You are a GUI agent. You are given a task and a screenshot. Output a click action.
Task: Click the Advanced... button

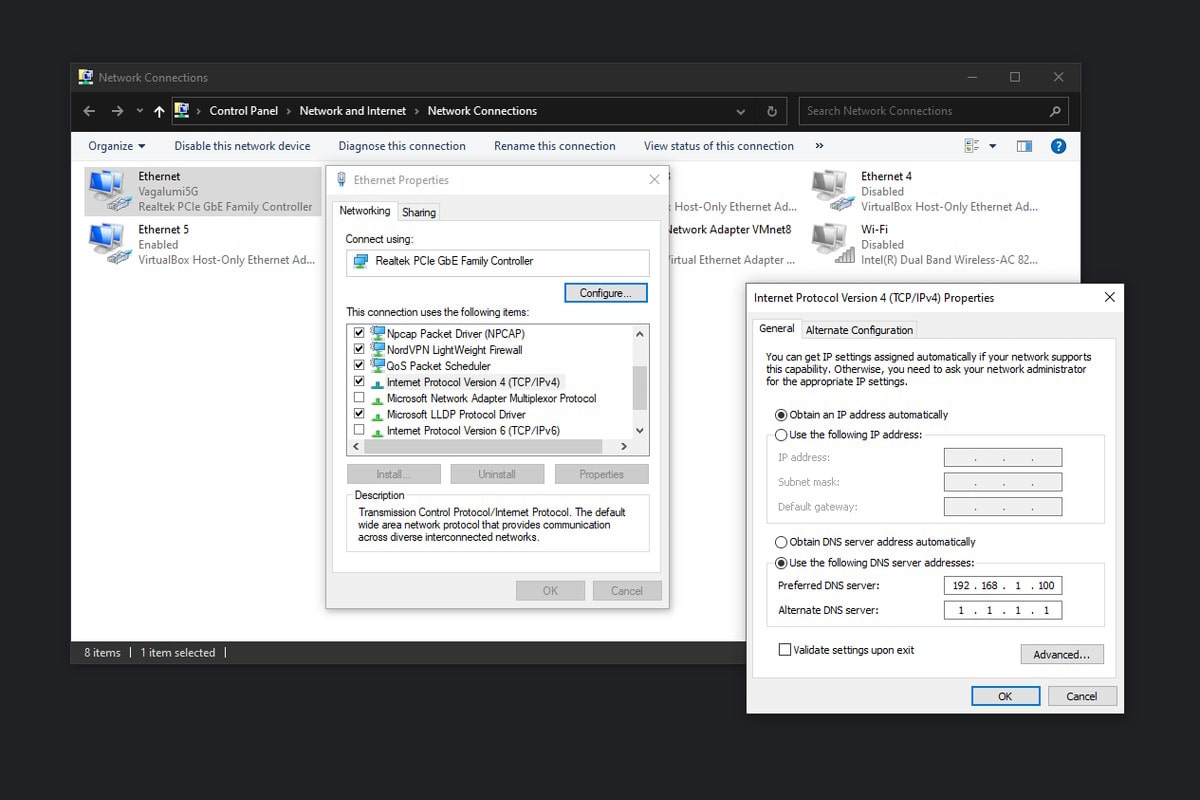1061,655
